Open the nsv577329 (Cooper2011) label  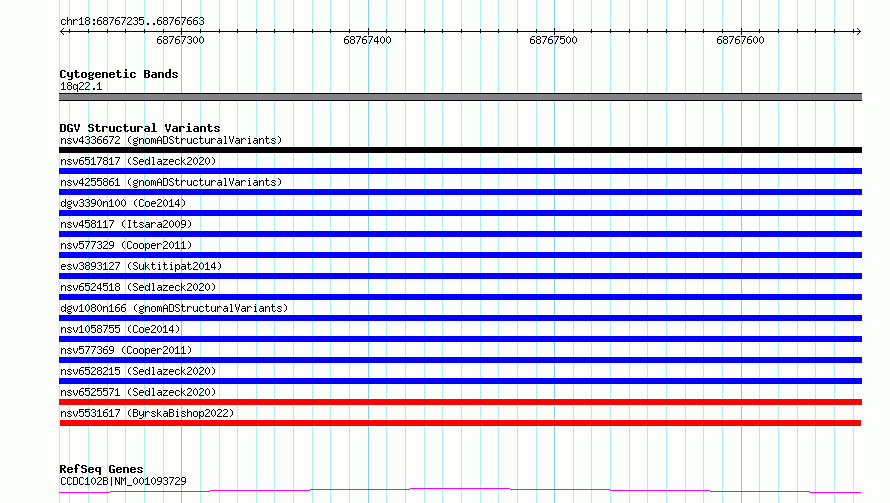point(126,245)
